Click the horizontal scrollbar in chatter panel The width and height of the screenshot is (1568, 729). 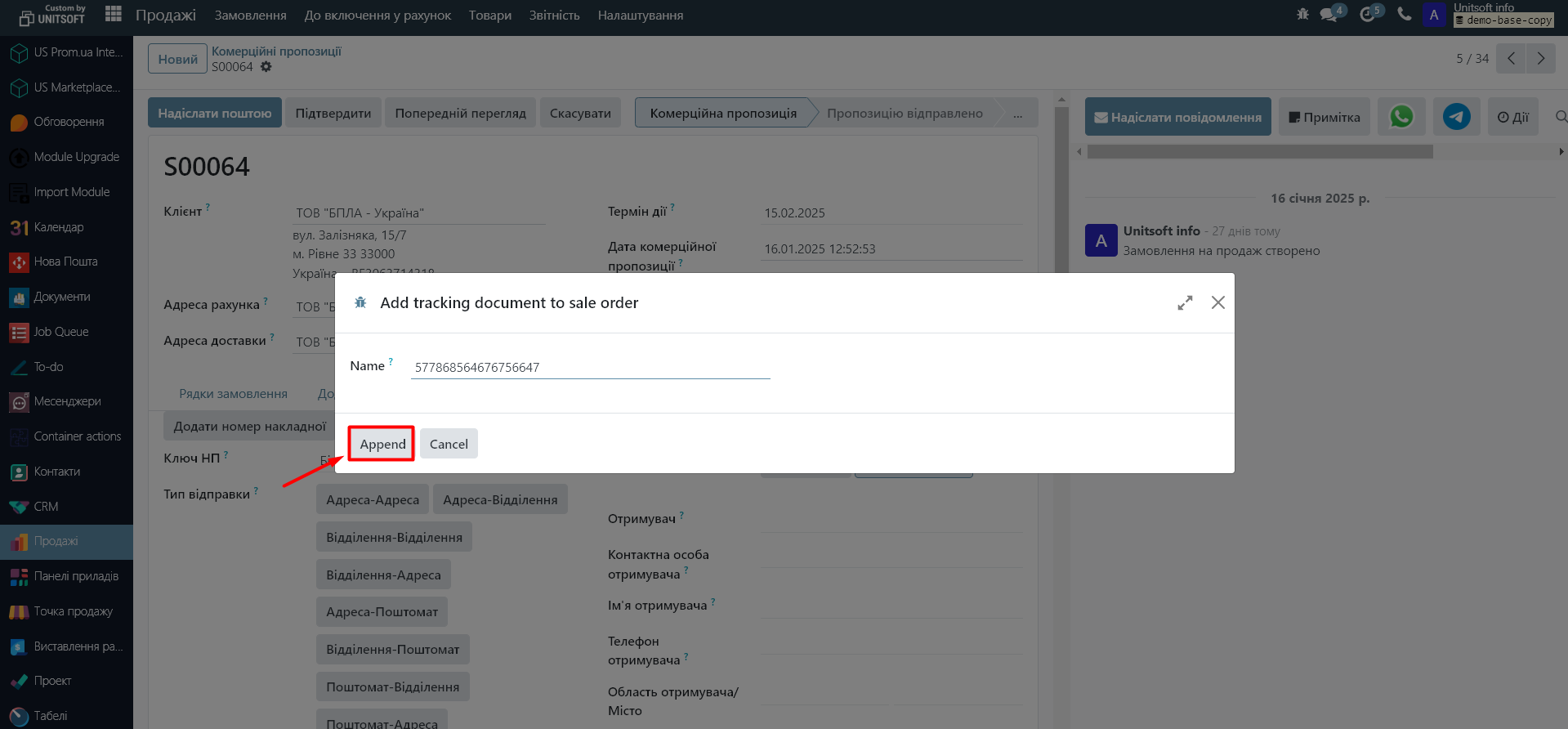click(x=1259, y=152)
